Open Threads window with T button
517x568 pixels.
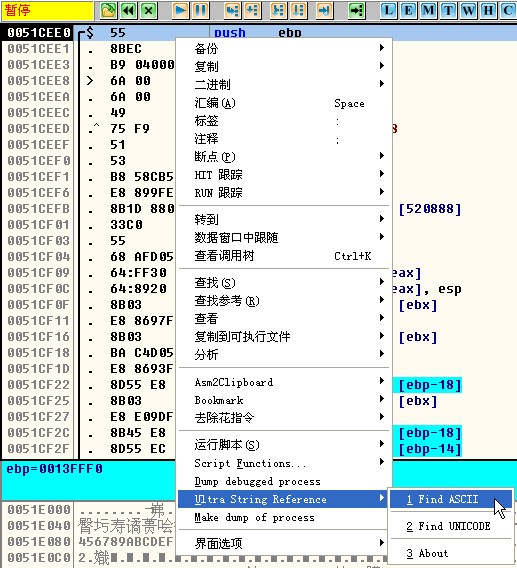coord(449,10)
